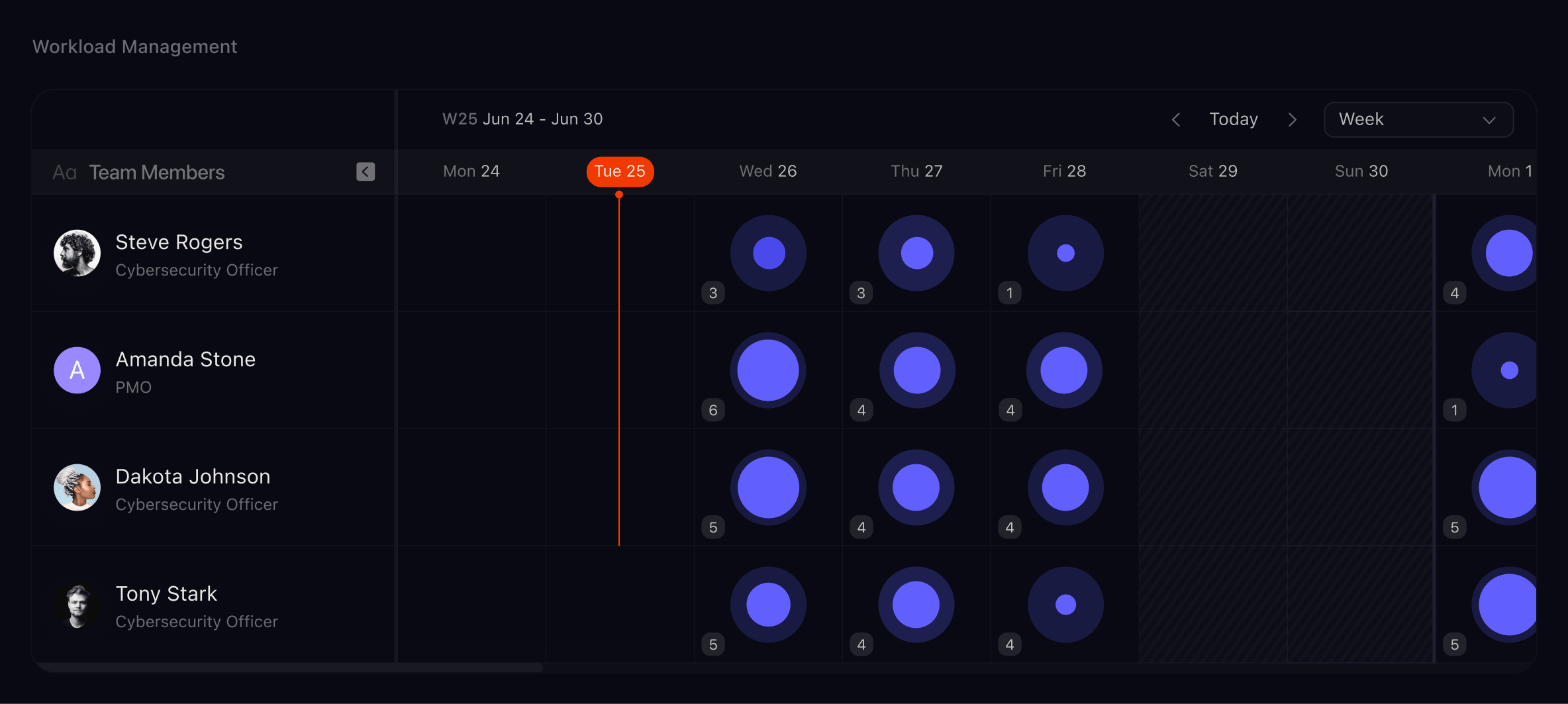Collapse the Team Members panel arrow
Viewport: 1568px width, 704px height.
[x=366, y=172]
